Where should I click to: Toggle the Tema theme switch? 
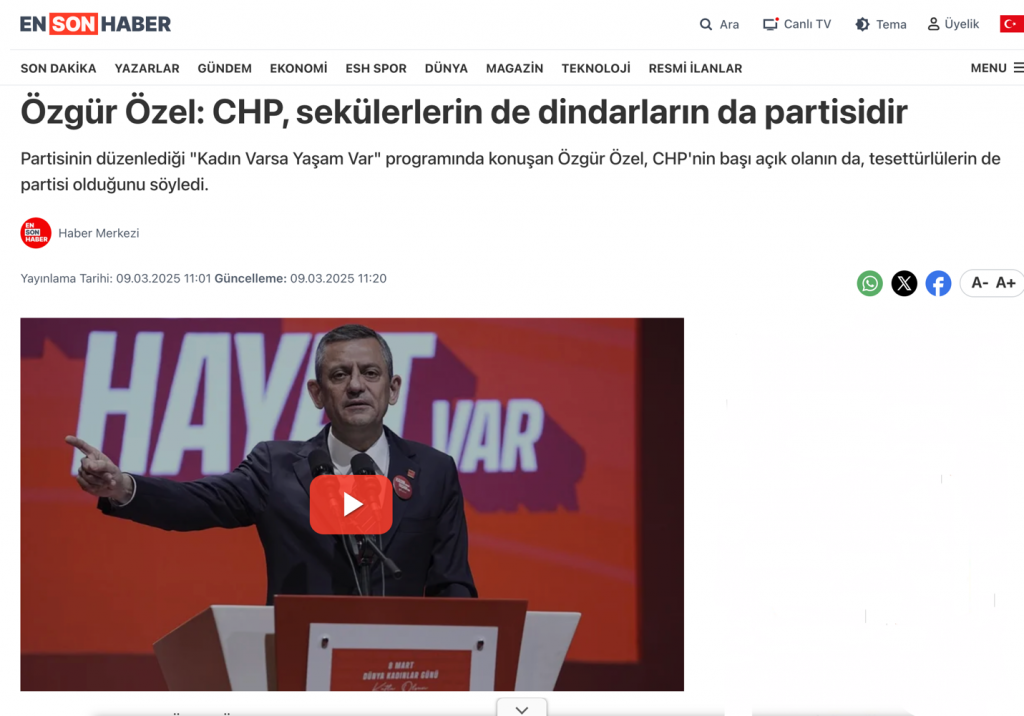tap(862, 24)
